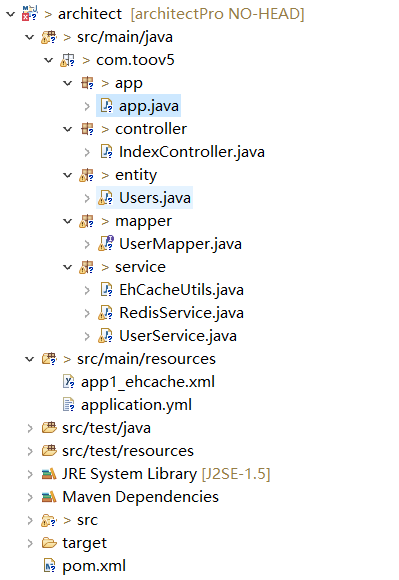This screenshot has height=580, width=399.
Task: Select app1_ehcache.xml file name
Action: pyautogui.click(x=148, y=382)
